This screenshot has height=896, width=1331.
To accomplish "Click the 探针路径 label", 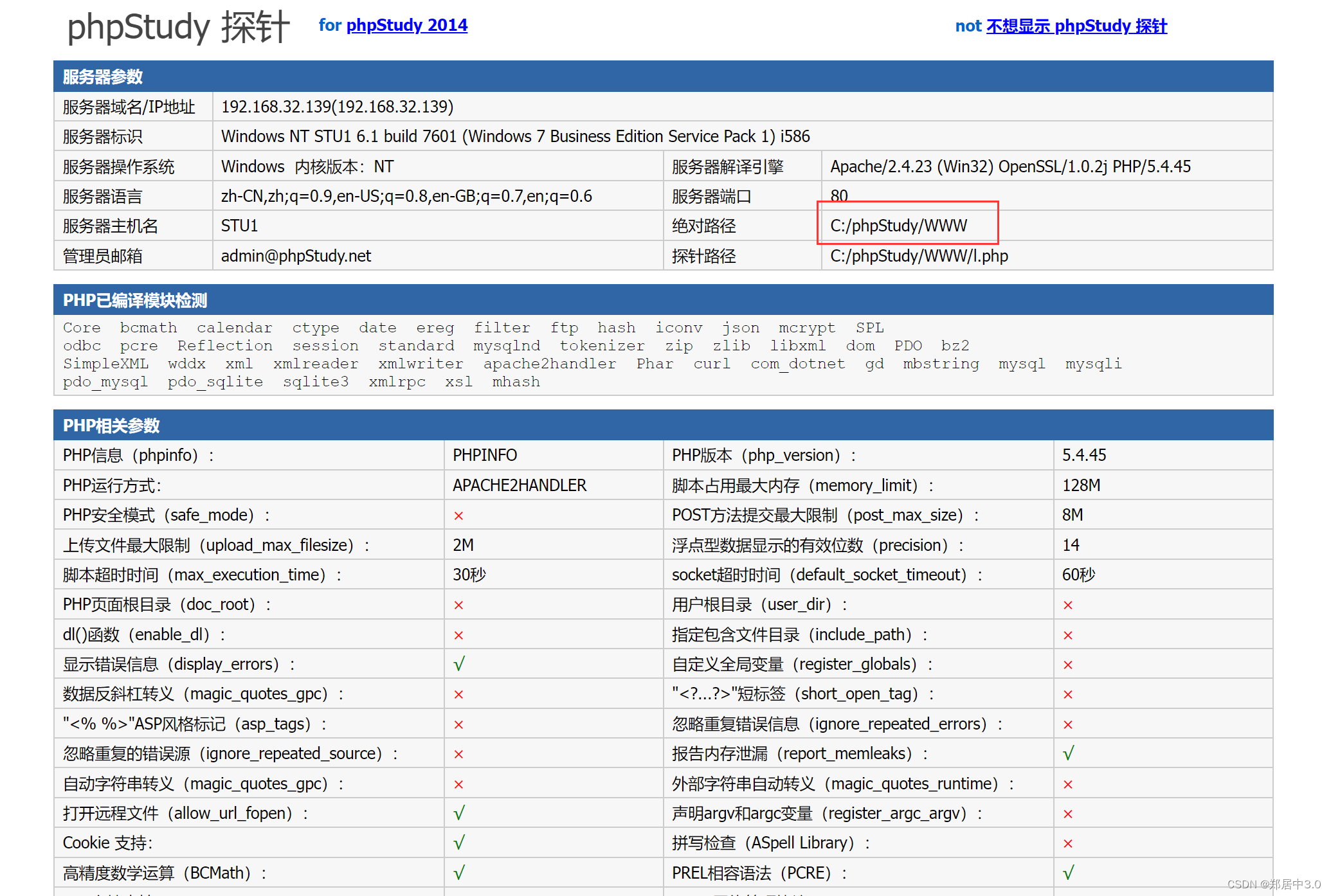I will 704,256.
